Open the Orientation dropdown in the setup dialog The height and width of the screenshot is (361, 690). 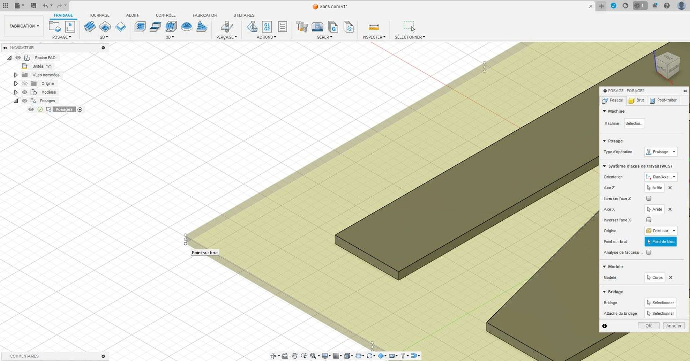pos(661,177)
